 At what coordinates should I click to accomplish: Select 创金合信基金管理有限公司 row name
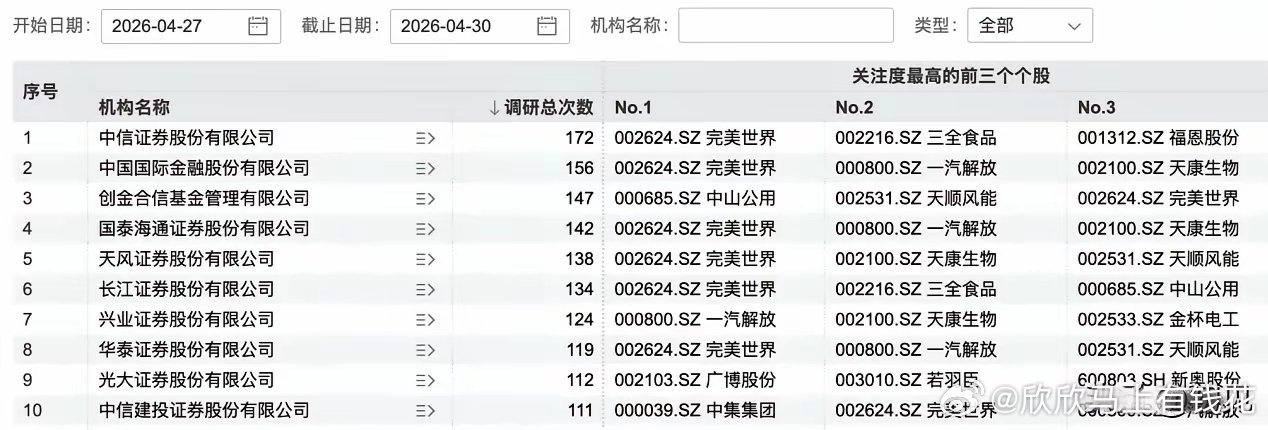204,198
